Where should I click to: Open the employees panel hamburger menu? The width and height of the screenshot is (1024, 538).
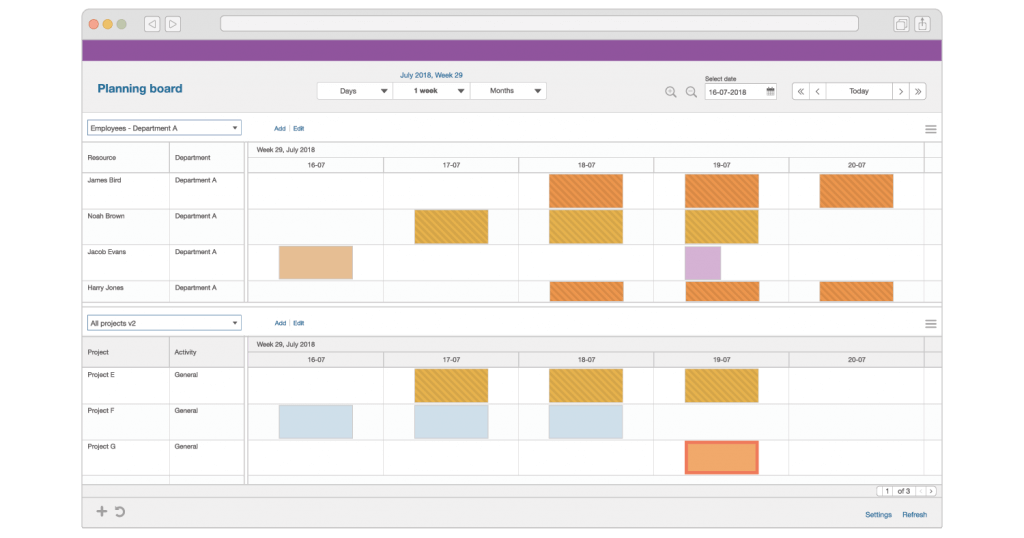coord(930,129)
